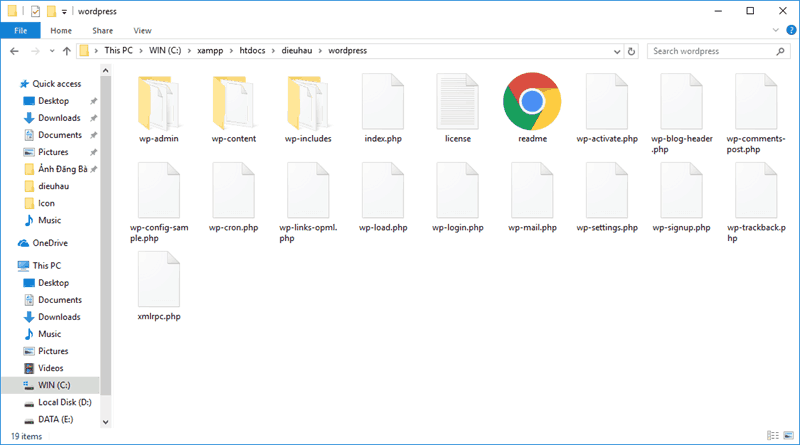
Task: Open the wp-admin folder
Action: click(159, 102)
